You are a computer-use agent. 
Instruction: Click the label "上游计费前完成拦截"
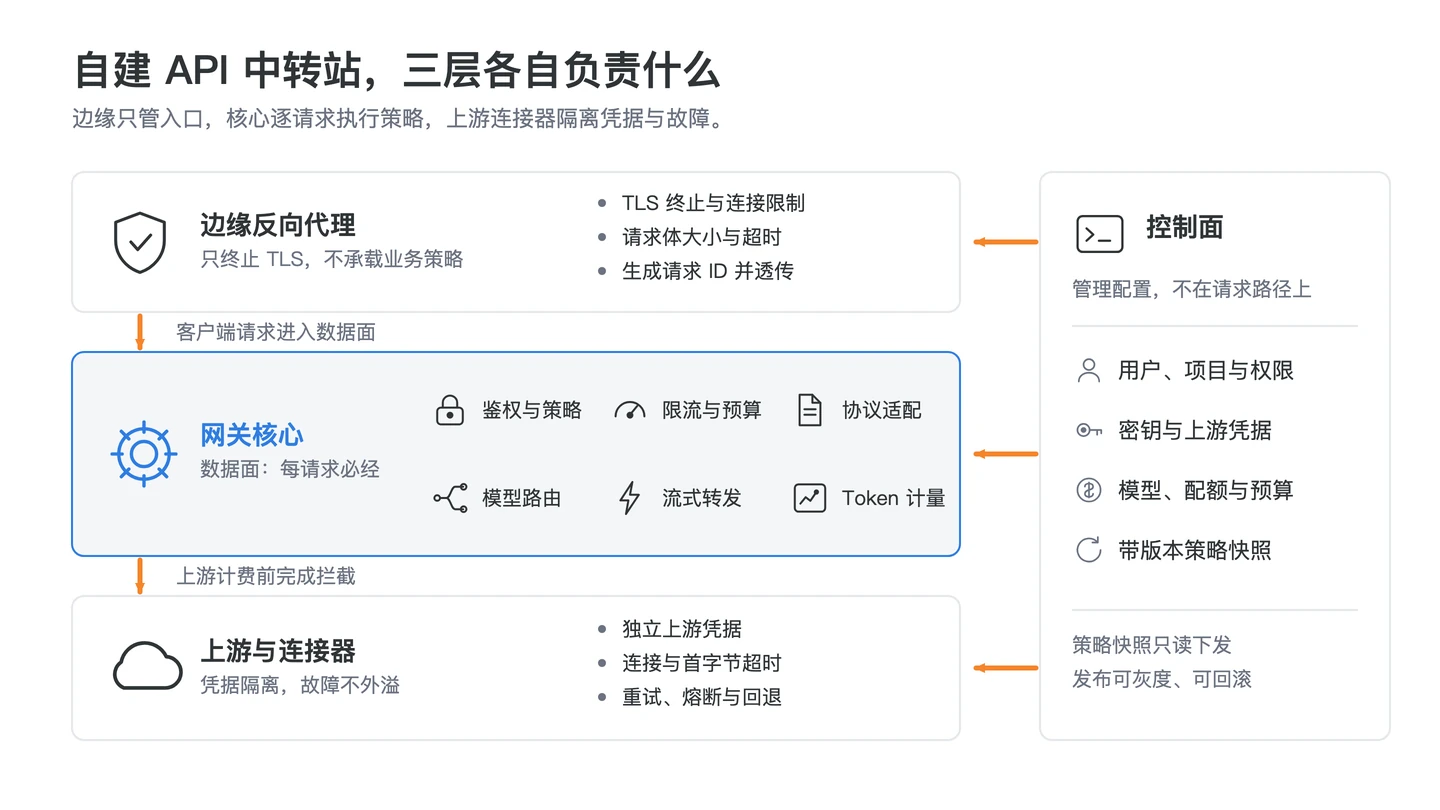[x=266, y=576]
